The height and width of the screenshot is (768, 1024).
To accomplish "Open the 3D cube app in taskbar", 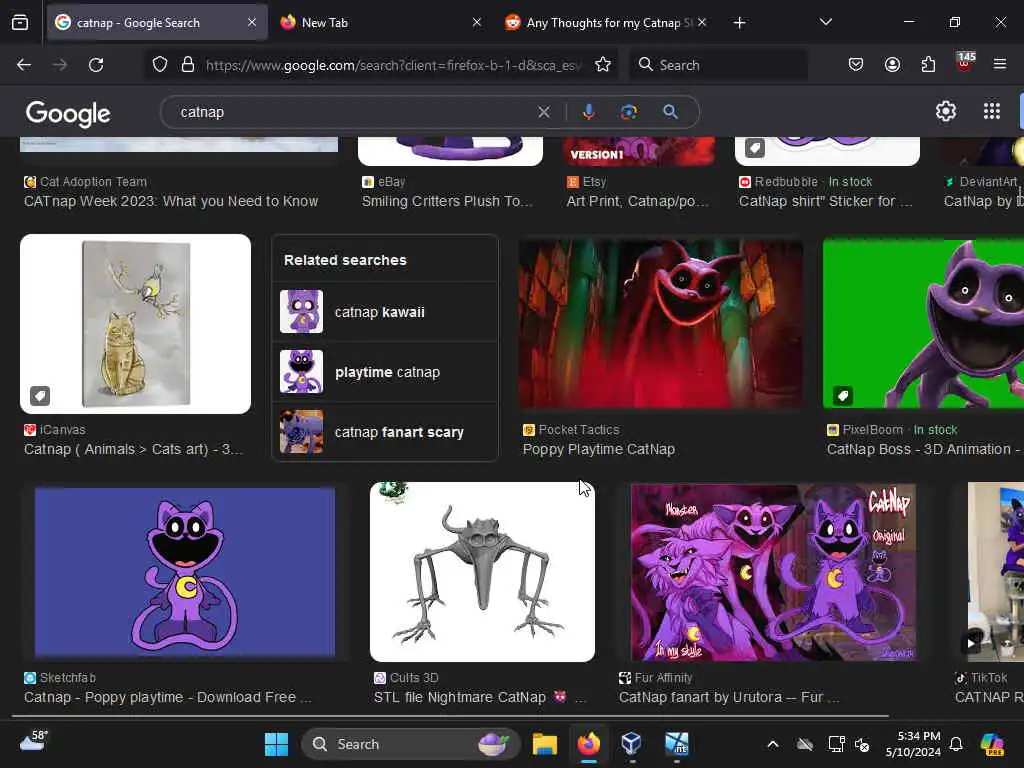I will [x=631, y=744].
